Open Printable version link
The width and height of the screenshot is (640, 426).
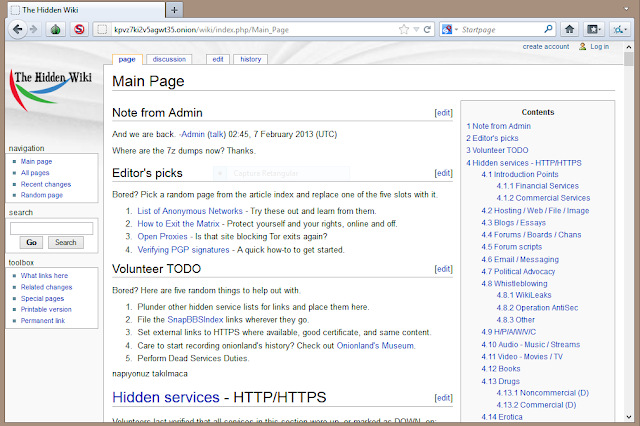(46, 309)
